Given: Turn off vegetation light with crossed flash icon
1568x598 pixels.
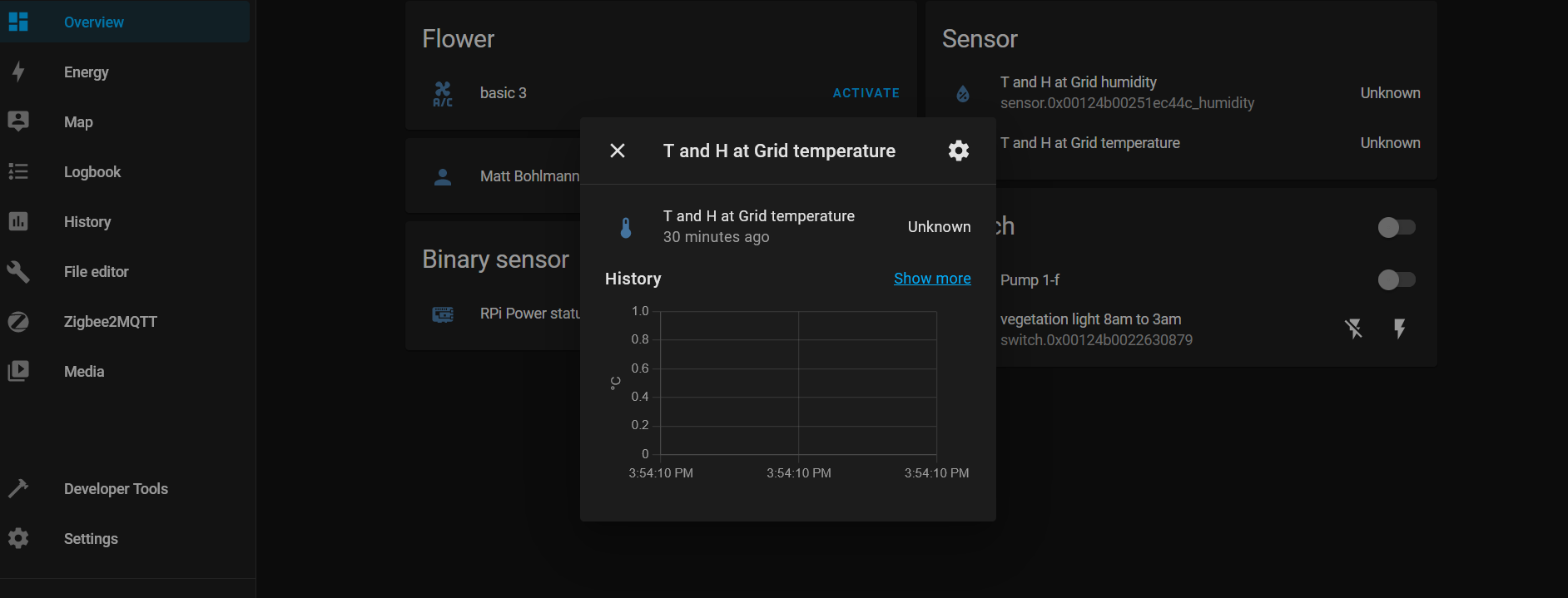Looking at the screenshot, I should (1354, 329).
